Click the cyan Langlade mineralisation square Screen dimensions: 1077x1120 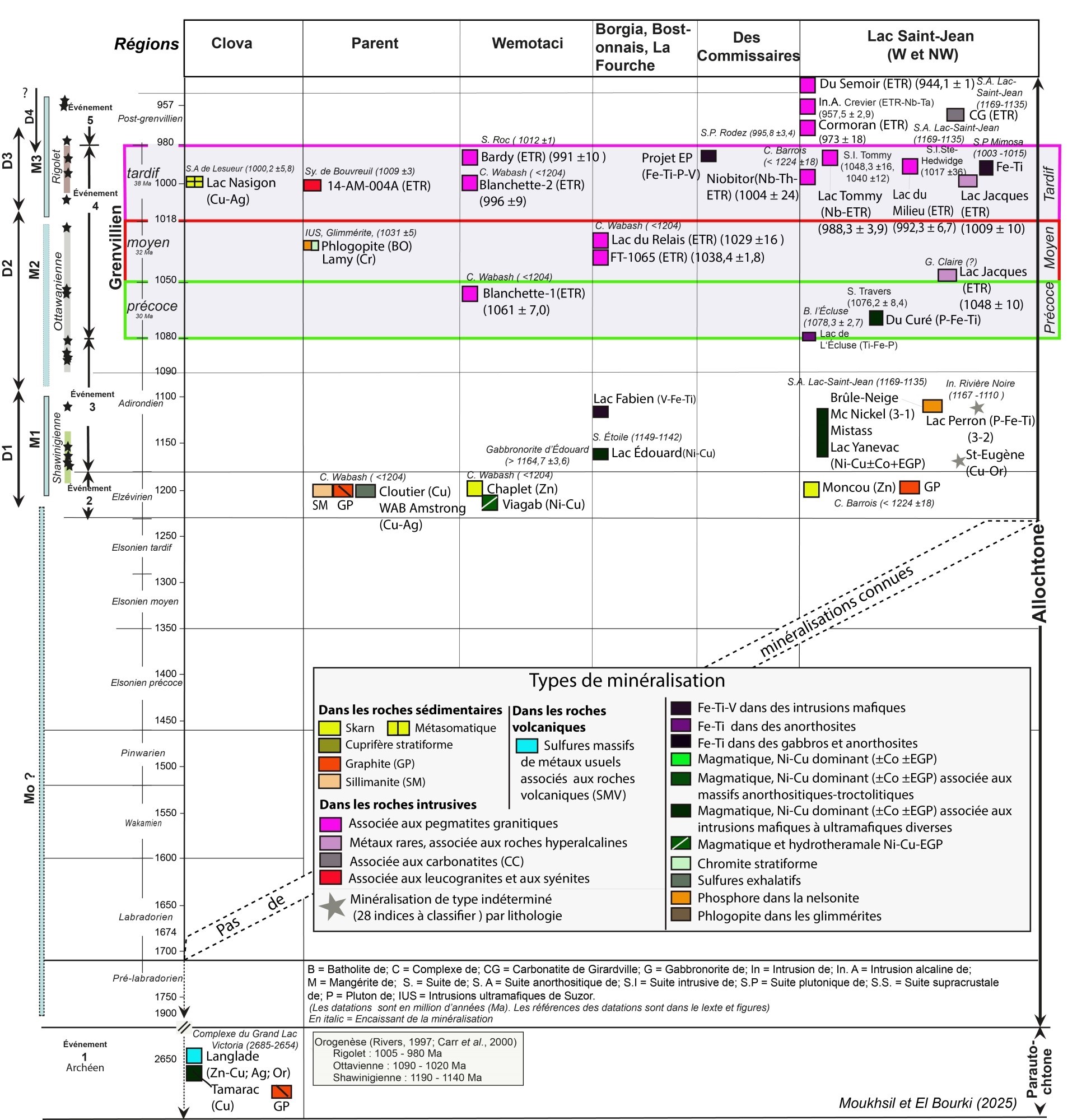(194, 1056)
